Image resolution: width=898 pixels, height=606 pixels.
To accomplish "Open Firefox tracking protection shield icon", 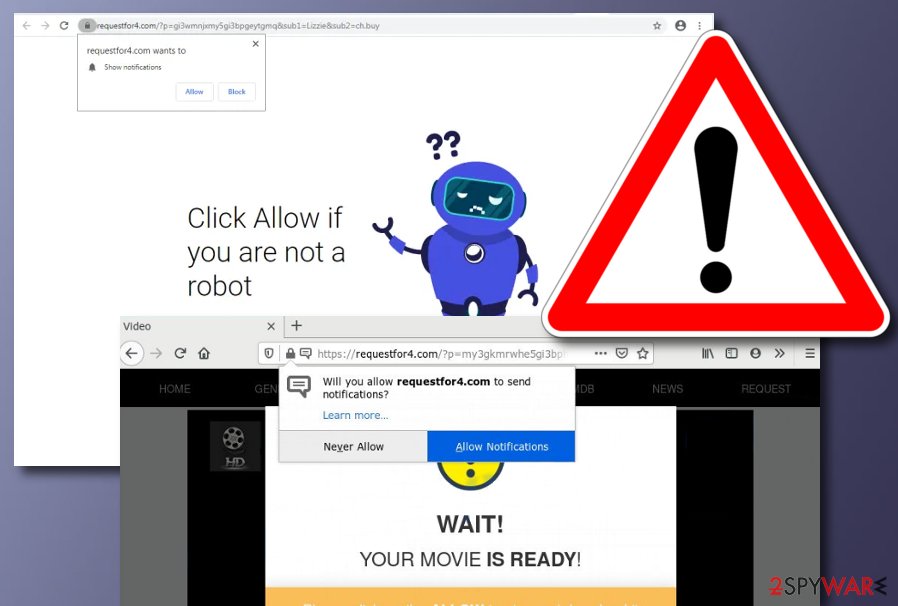I will (x=269, y=353).
